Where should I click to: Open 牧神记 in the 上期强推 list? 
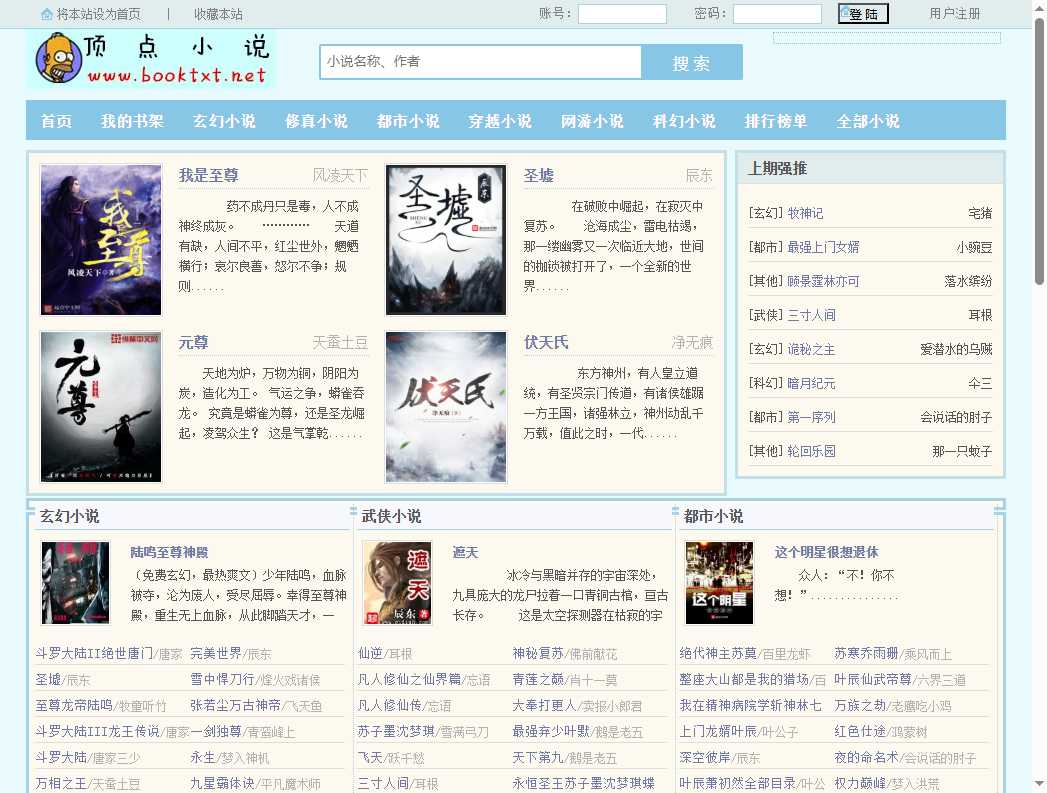pyautogui.click(x=805, y=213)
